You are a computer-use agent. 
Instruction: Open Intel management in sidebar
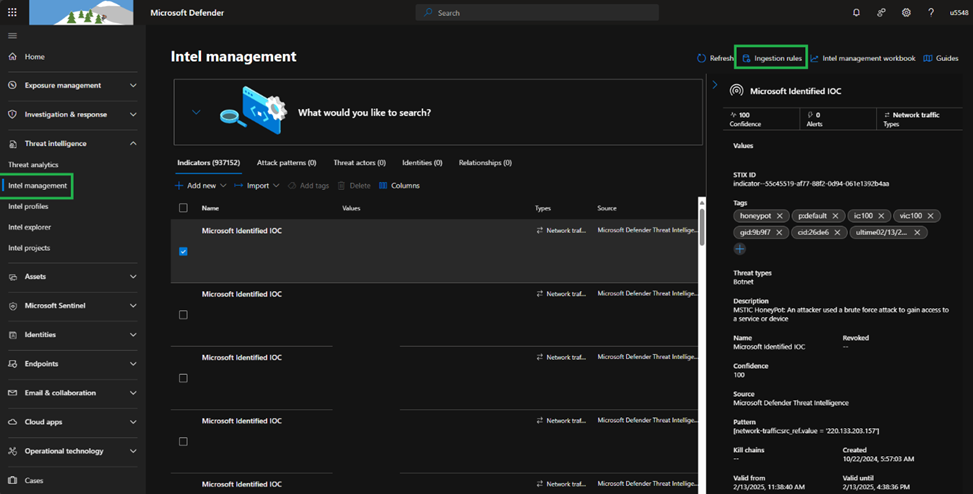tap(38, 186)
